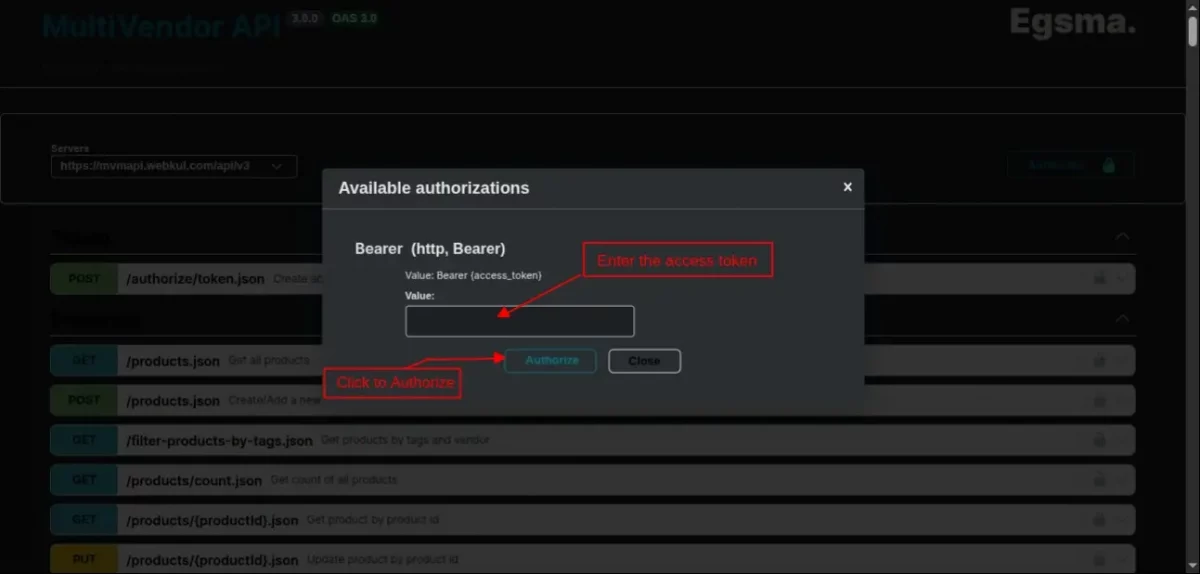Image resolution: width=1200 pixels, height=574 pixels.
Task: Click PUT method badge of /products/{productId}.json
Action: (x=85, y=560)
